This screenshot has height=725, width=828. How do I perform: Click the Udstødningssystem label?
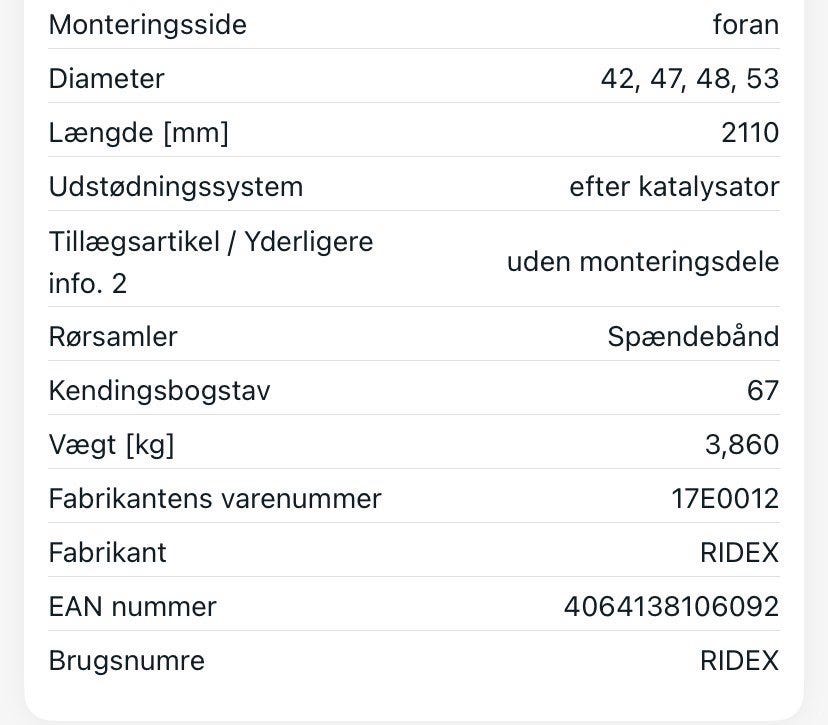click(x=175, y=186)
